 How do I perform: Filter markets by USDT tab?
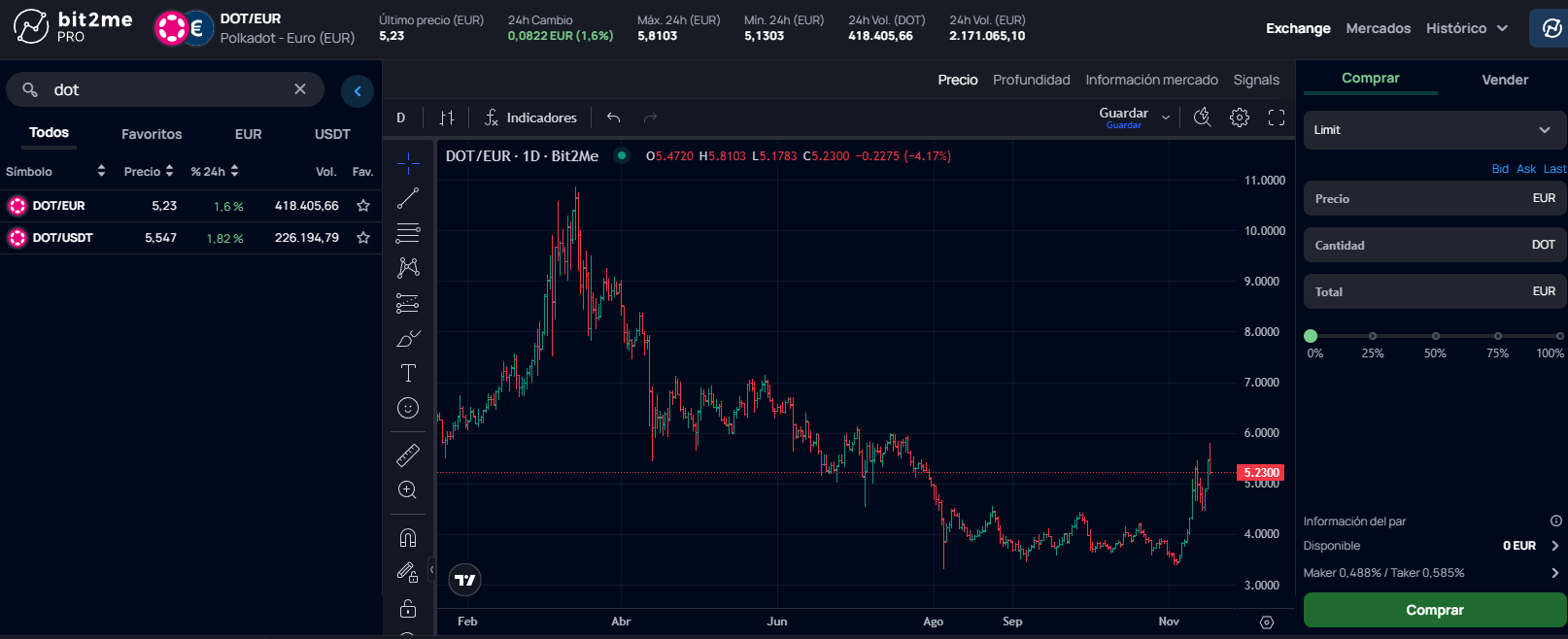pyautogui.click(x=332, y=134)
